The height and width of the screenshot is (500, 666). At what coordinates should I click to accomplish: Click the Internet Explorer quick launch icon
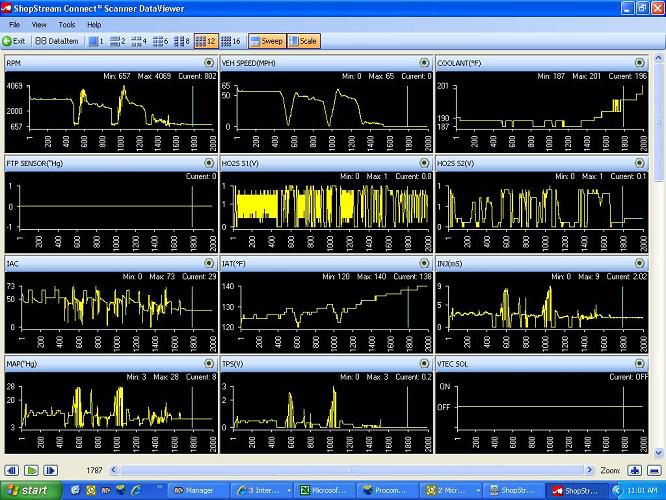[136, 490]
